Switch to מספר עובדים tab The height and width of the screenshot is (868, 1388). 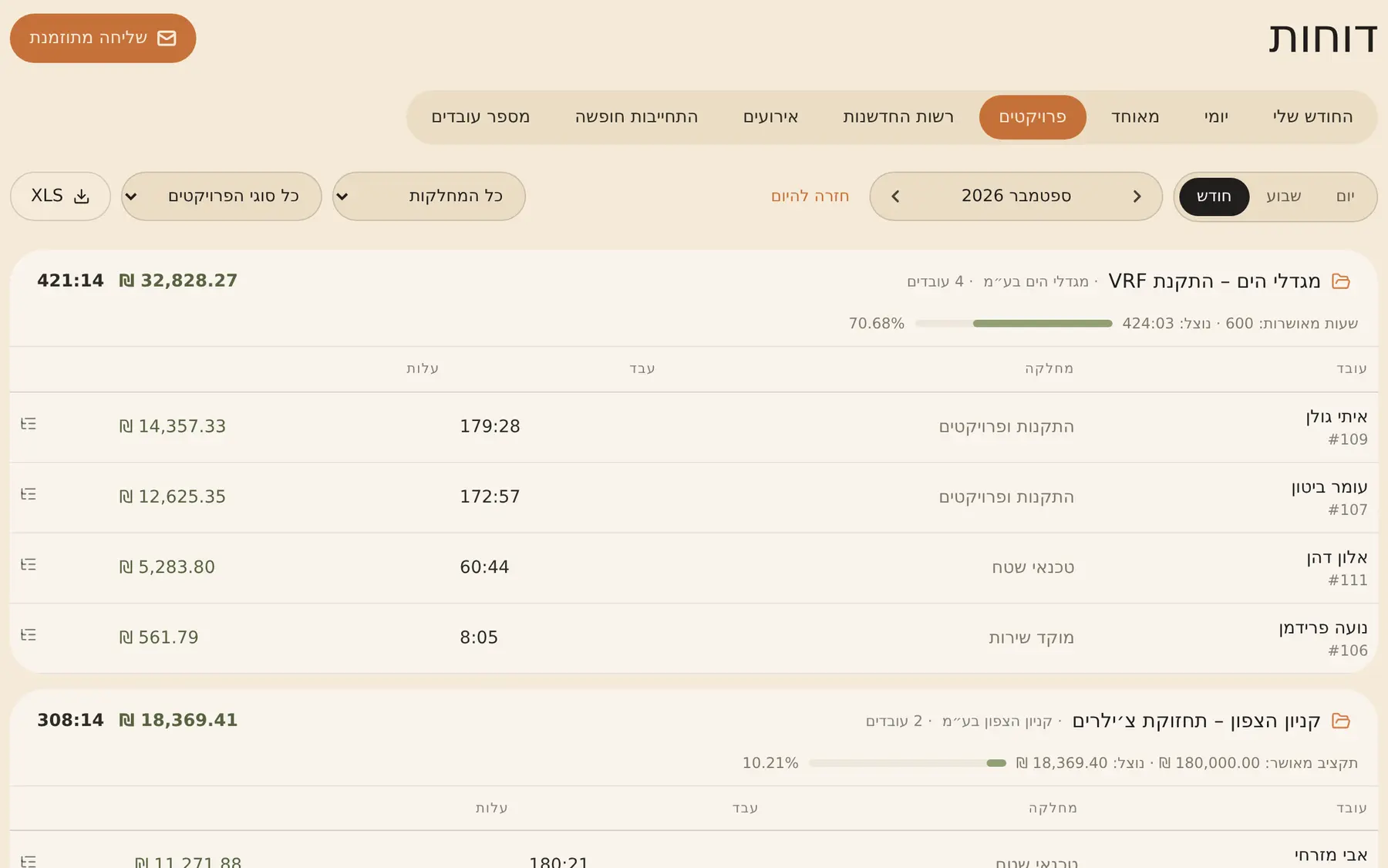pos(480,117)
